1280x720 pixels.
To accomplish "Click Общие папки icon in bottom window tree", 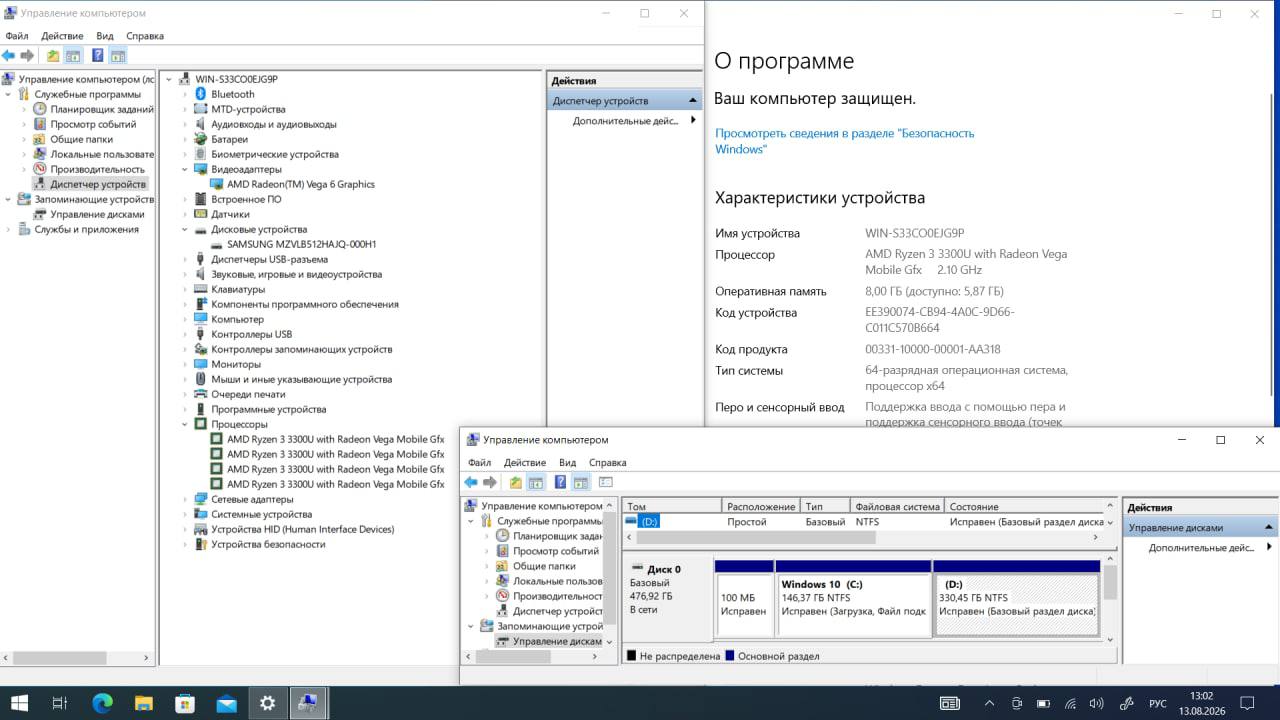I will (x=502, y=566).
